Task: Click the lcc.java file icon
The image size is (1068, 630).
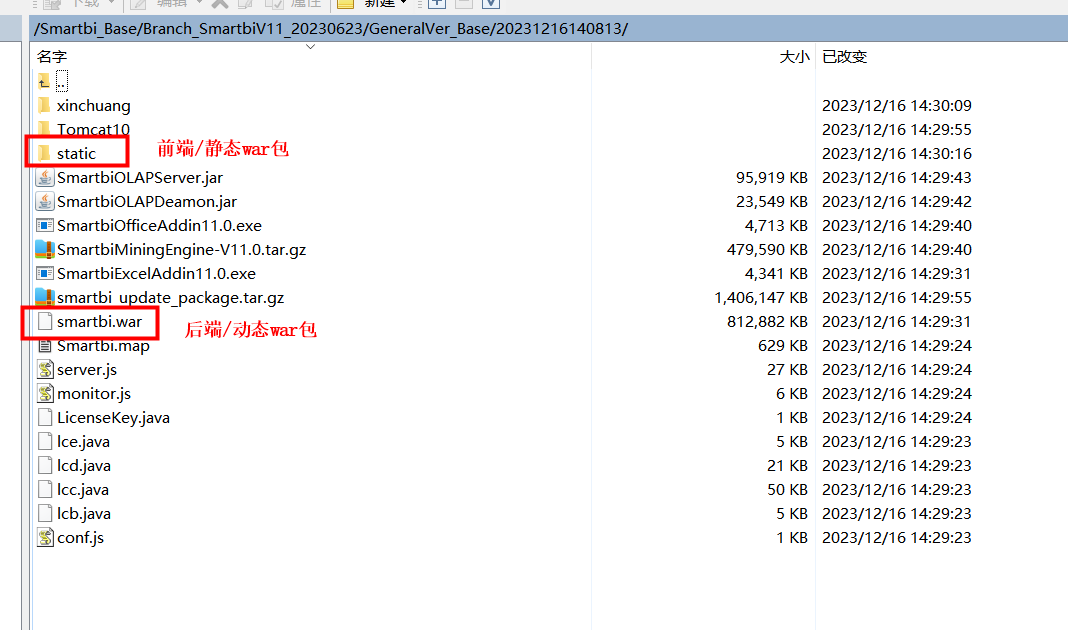Action: [44, 490]
